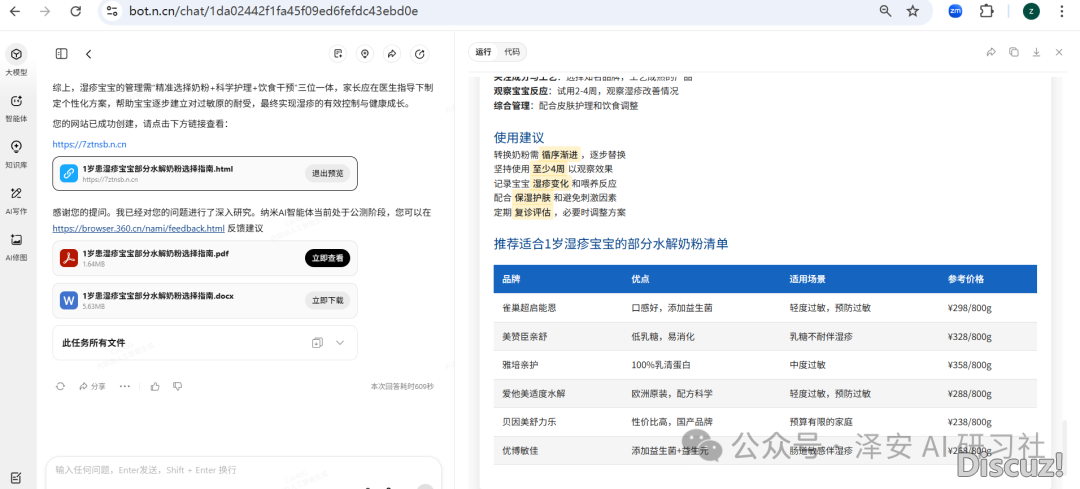
Task: Open the green Z profile avatar
Action: [x=1031, y=11]
